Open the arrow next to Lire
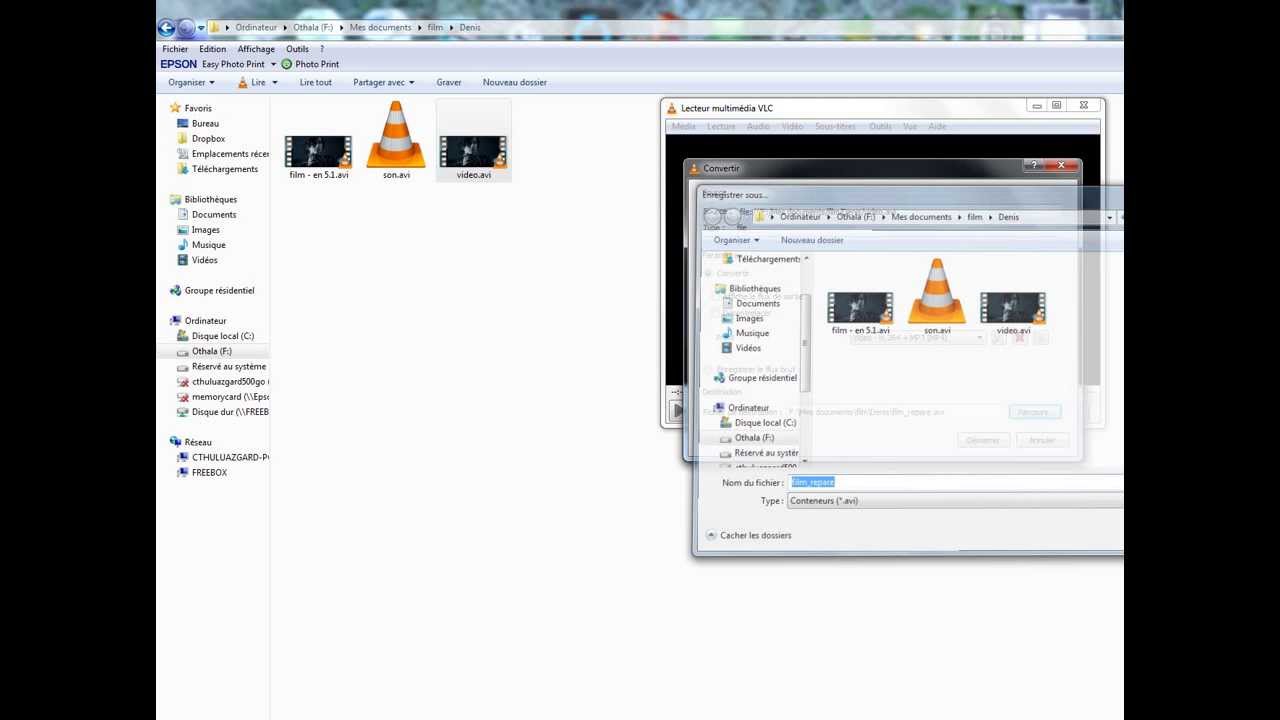This screenshot has width=1280, height=720. (274, 82)
